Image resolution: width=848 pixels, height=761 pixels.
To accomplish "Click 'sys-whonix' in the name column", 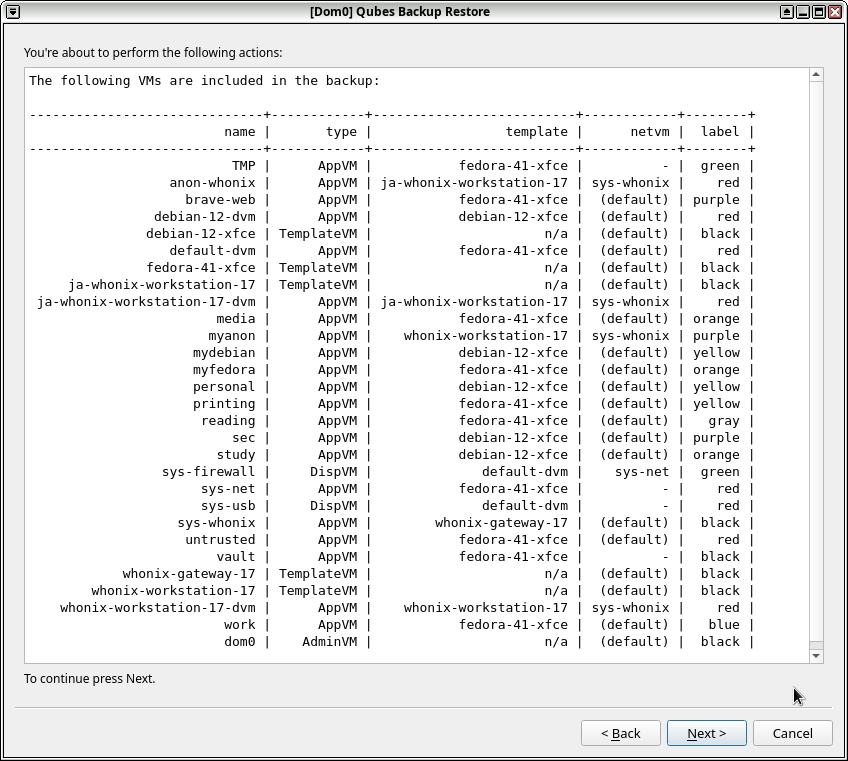I will coord(216,523).
